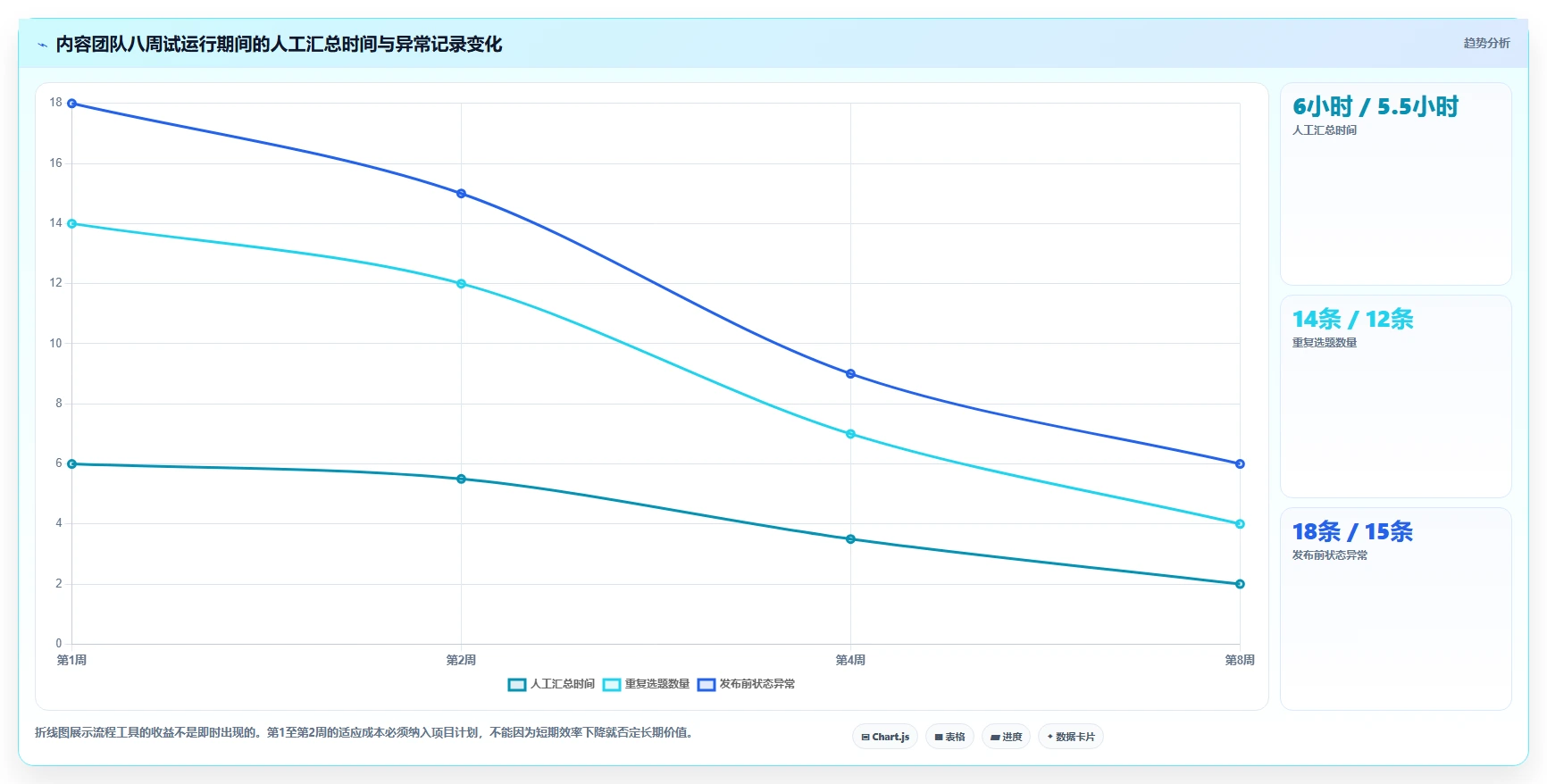Select the 人工汇总时间 point at 第8周 (2)
This screenshot has height=784, width=1547.
click(x=1240, y=584)
